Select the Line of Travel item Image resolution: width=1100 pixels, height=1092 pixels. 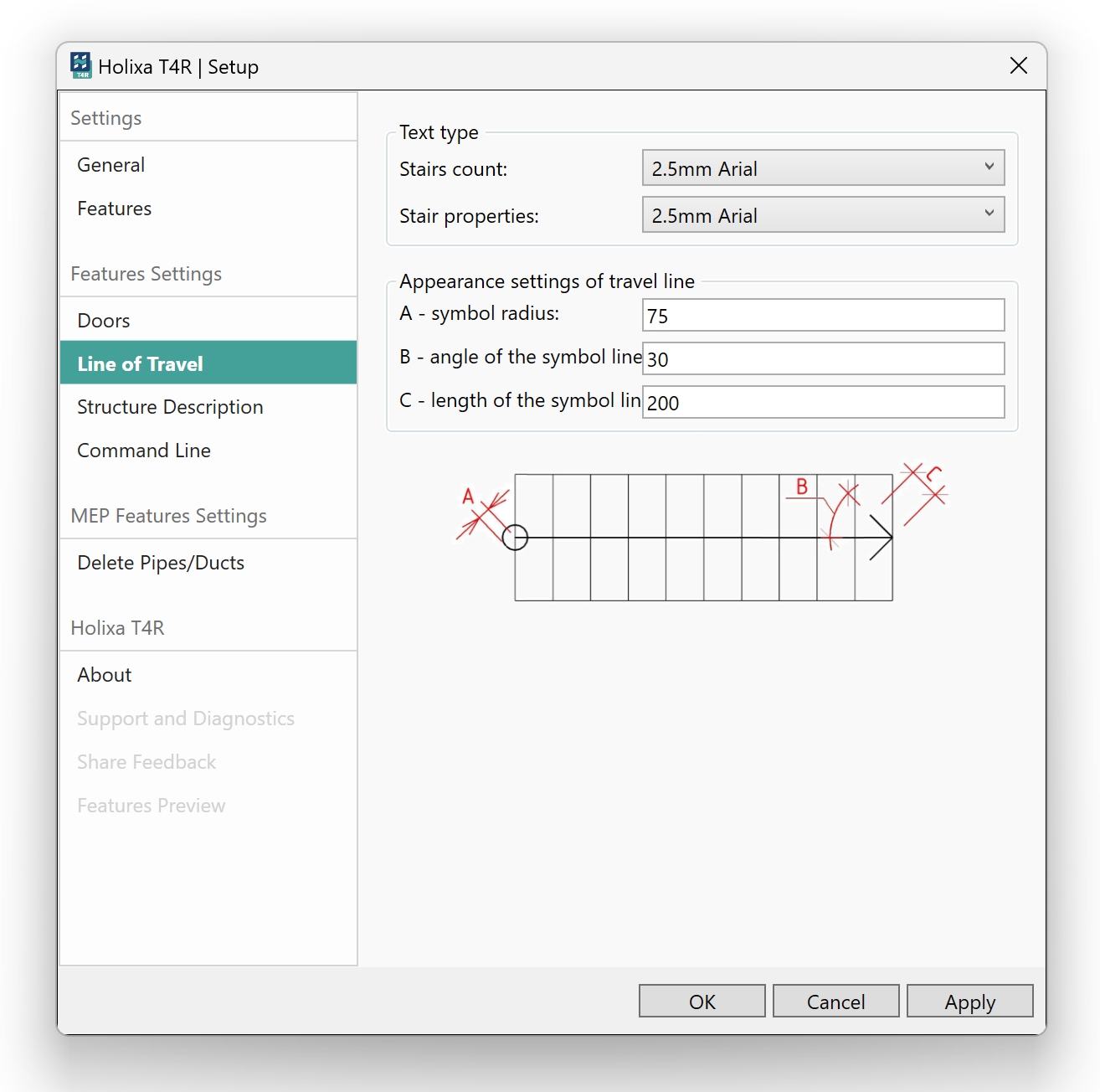[x=141, y=363]
